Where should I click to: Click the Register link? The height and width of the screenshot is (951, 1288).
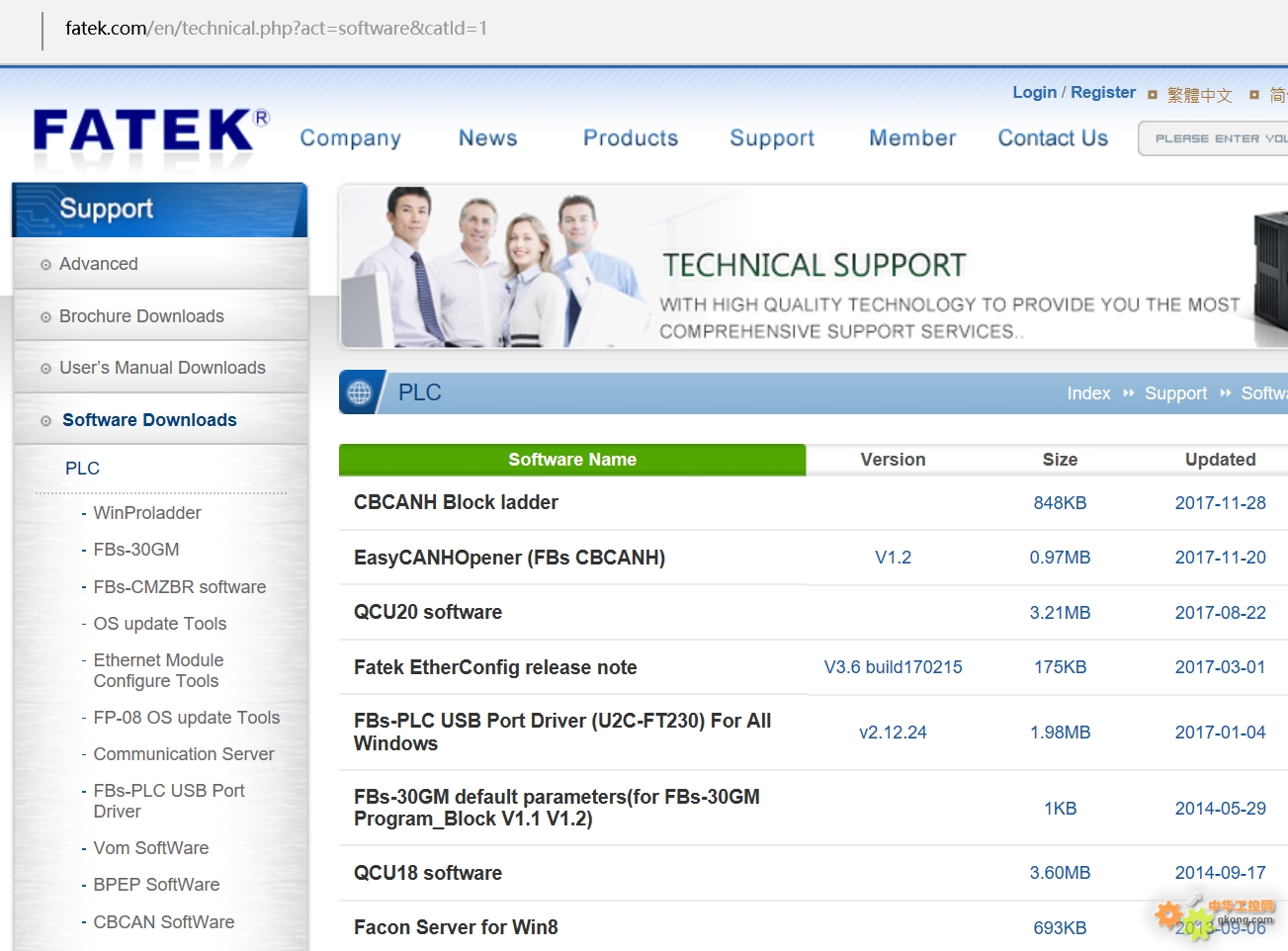click(1103, 92)
